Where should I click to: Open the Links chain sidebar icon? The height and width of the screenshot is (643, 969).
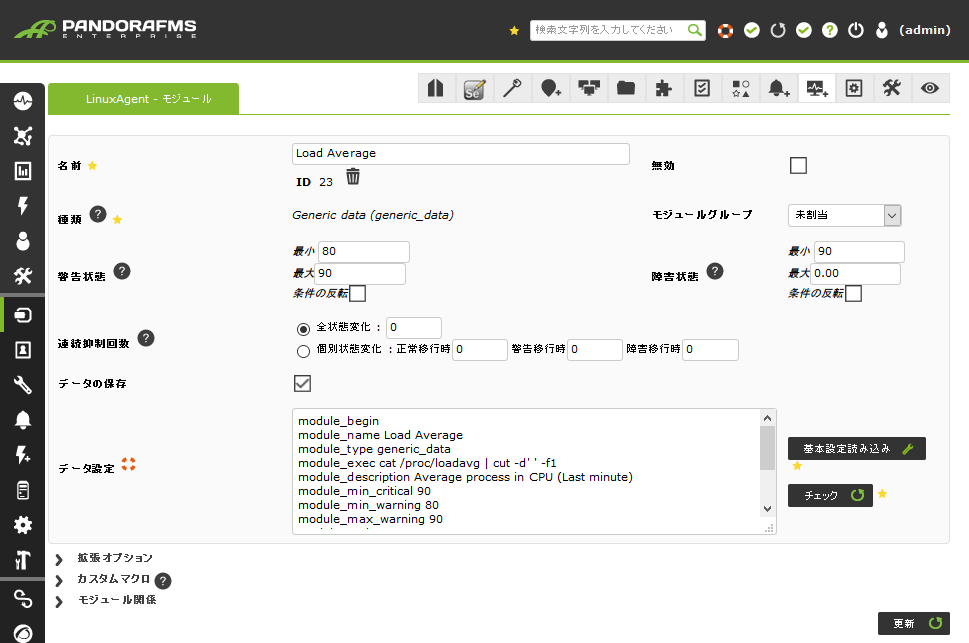click(x=23, y=598)
